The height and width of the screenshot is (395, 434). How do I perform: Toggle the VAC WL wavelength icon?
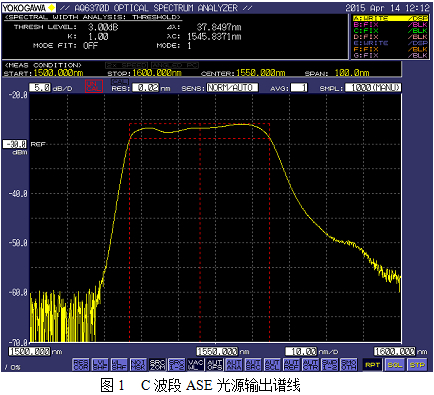pos(196,365)
